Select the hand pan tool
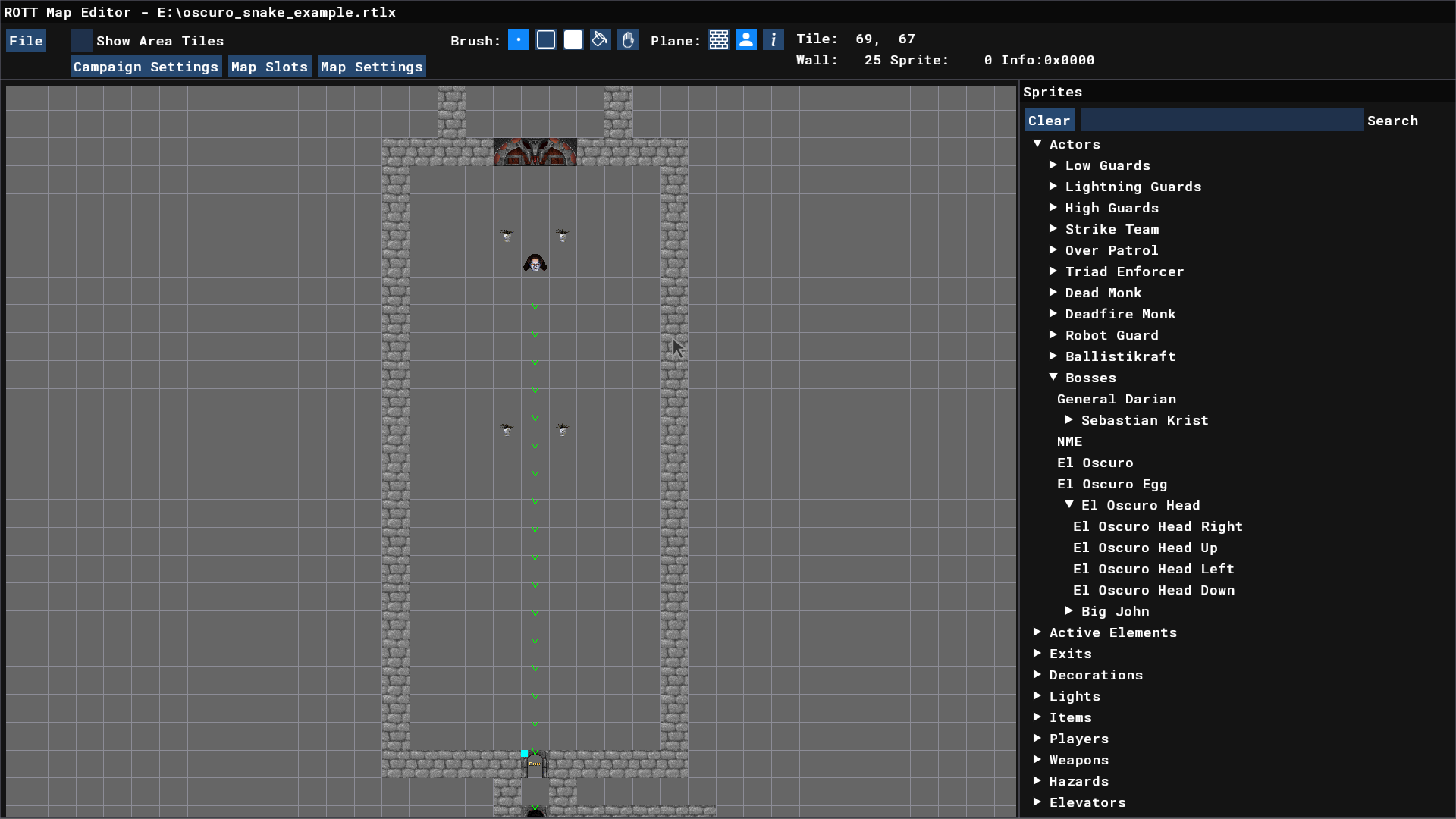The width and height of the screenshot is (1456, 819). (628, 40)
